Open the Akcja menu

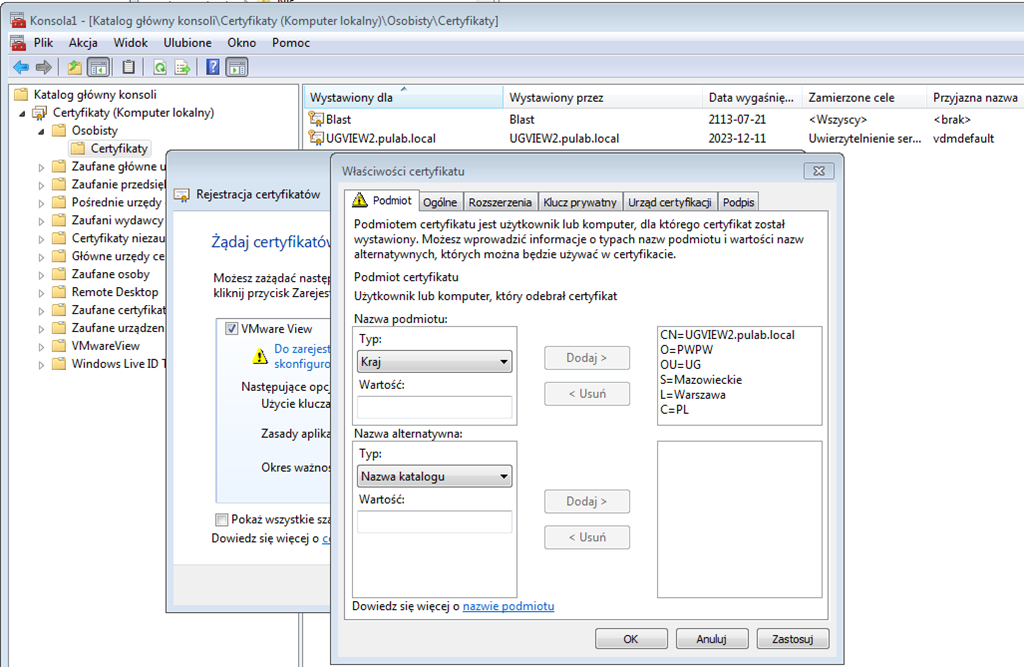(83, 43)
